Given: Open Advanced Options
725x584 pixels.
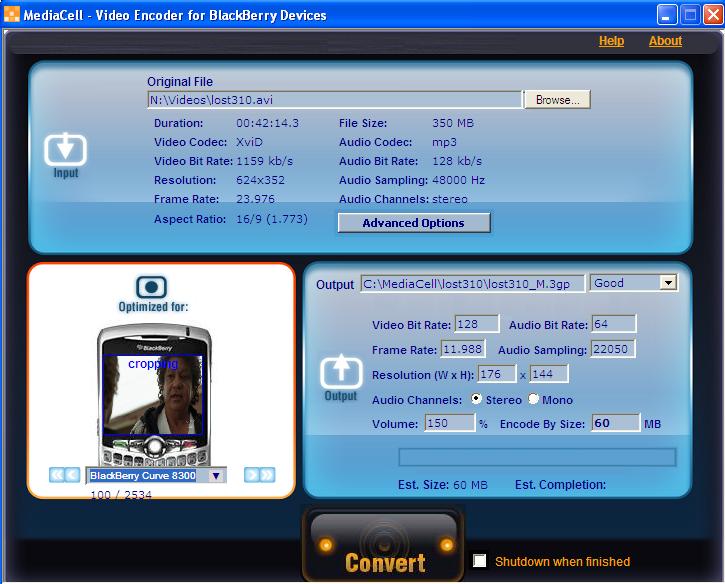Looking at the screenshot, I should (414, 223).
